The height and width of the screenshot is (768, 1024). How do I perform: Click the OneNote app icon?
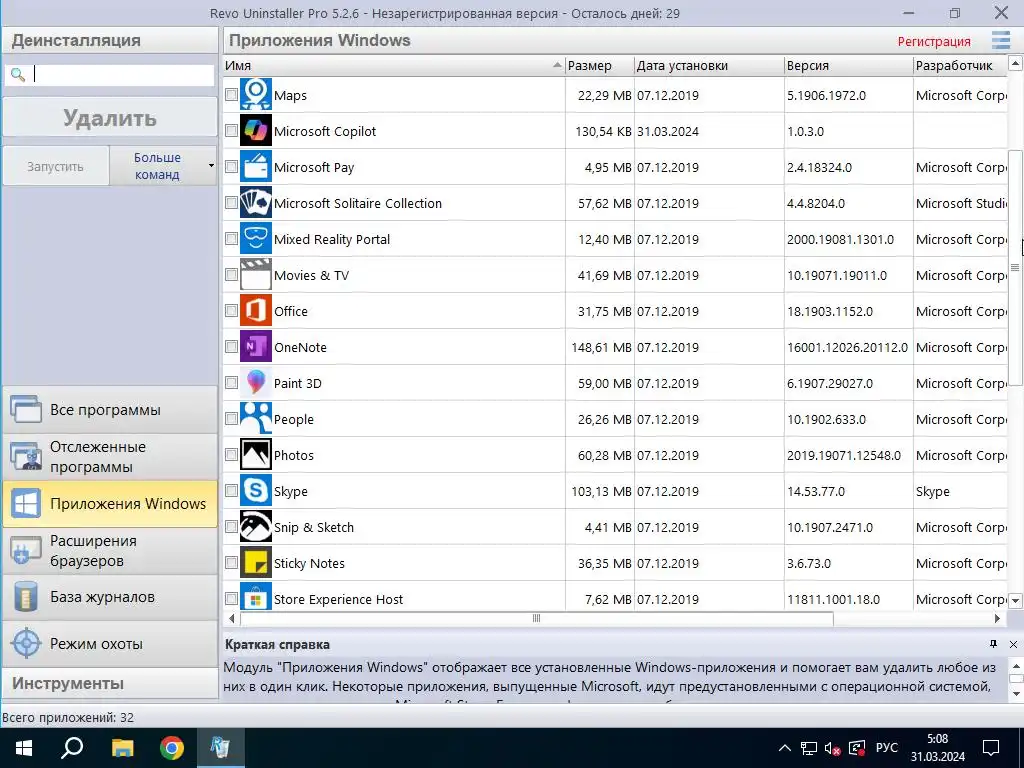[255, 347]
